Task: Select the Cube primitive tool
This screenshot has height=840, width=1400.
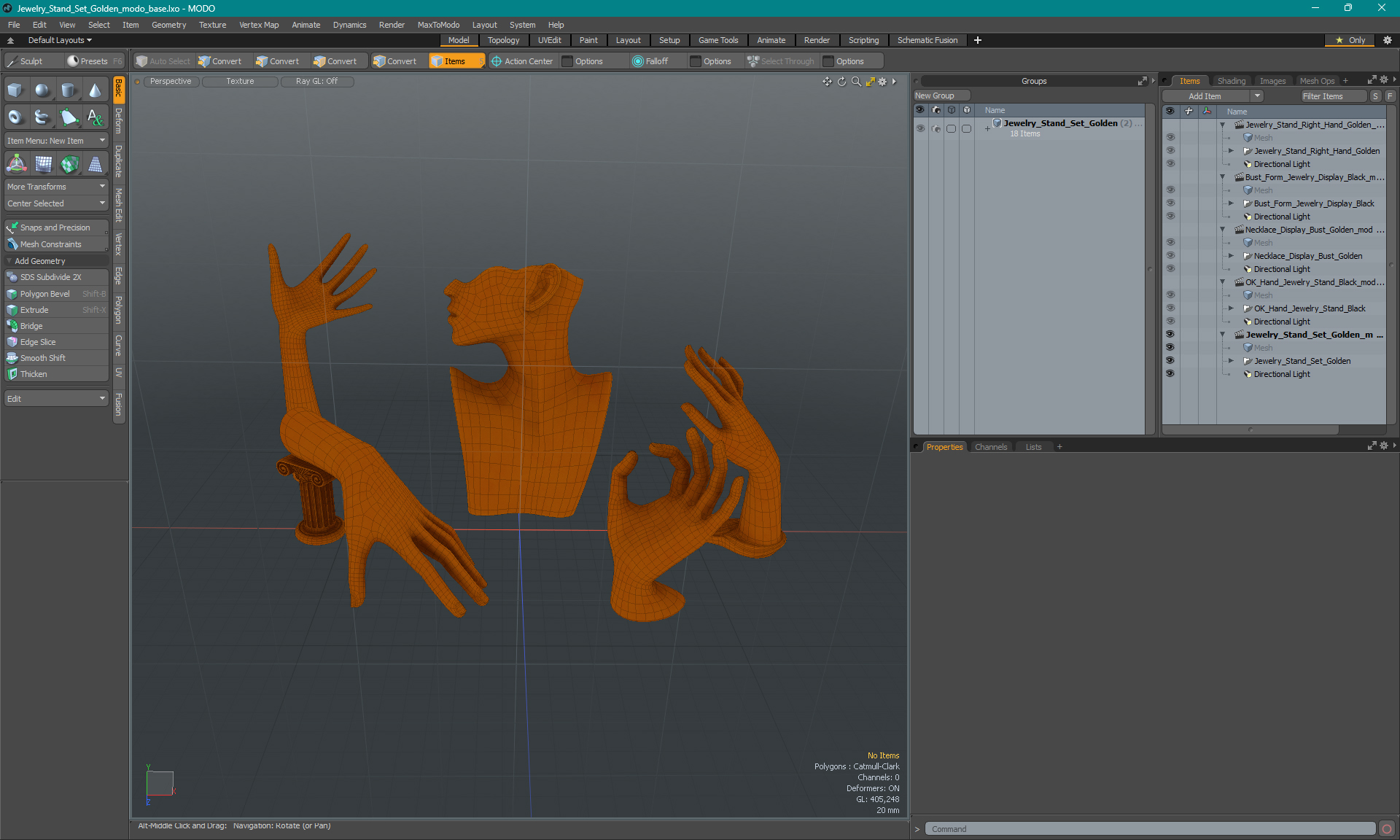Action: pyautogui.click(x=15, y=90)
